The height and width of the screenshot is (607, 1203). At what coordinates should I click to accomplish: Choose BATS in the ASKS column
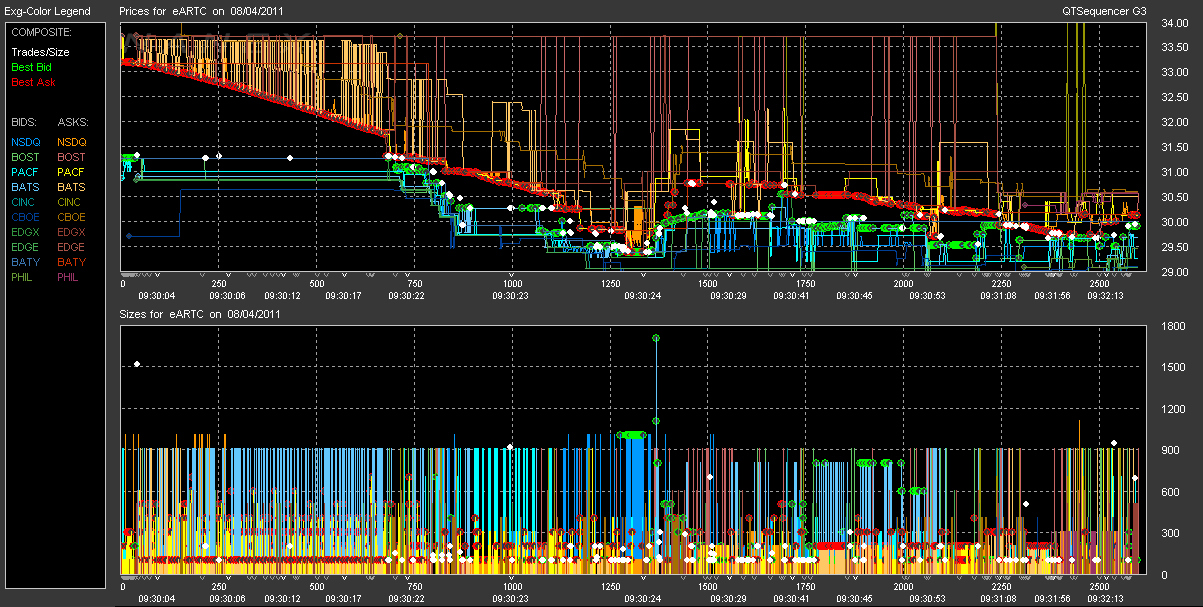coord(72,187)
